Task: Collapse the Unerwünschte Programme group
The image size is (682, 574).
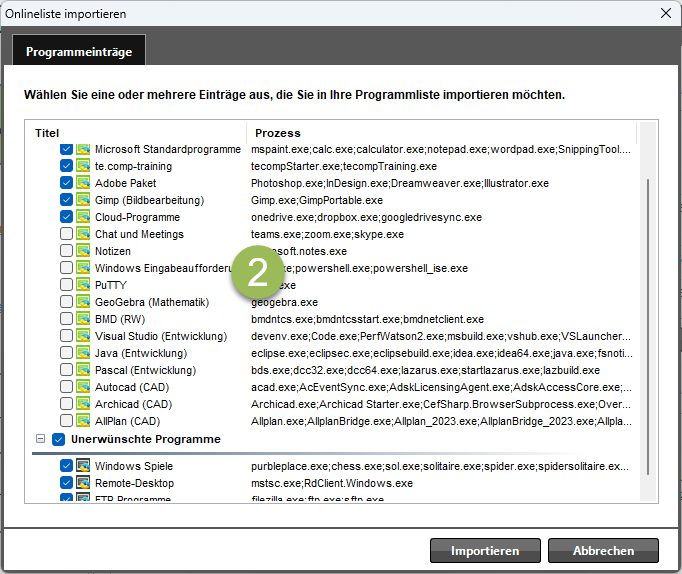Action: click(x=40, y=439)
